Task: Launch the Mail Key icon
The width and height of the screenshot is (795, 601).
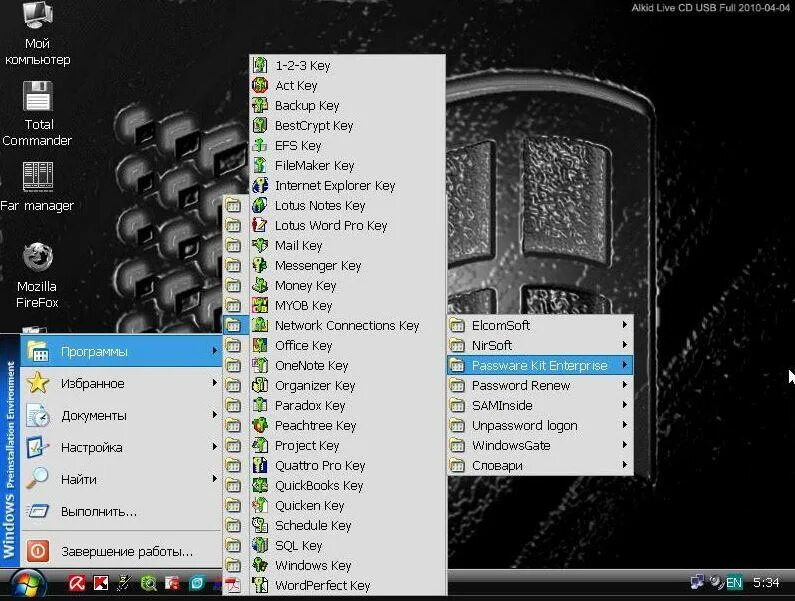Action: point(260,245)
